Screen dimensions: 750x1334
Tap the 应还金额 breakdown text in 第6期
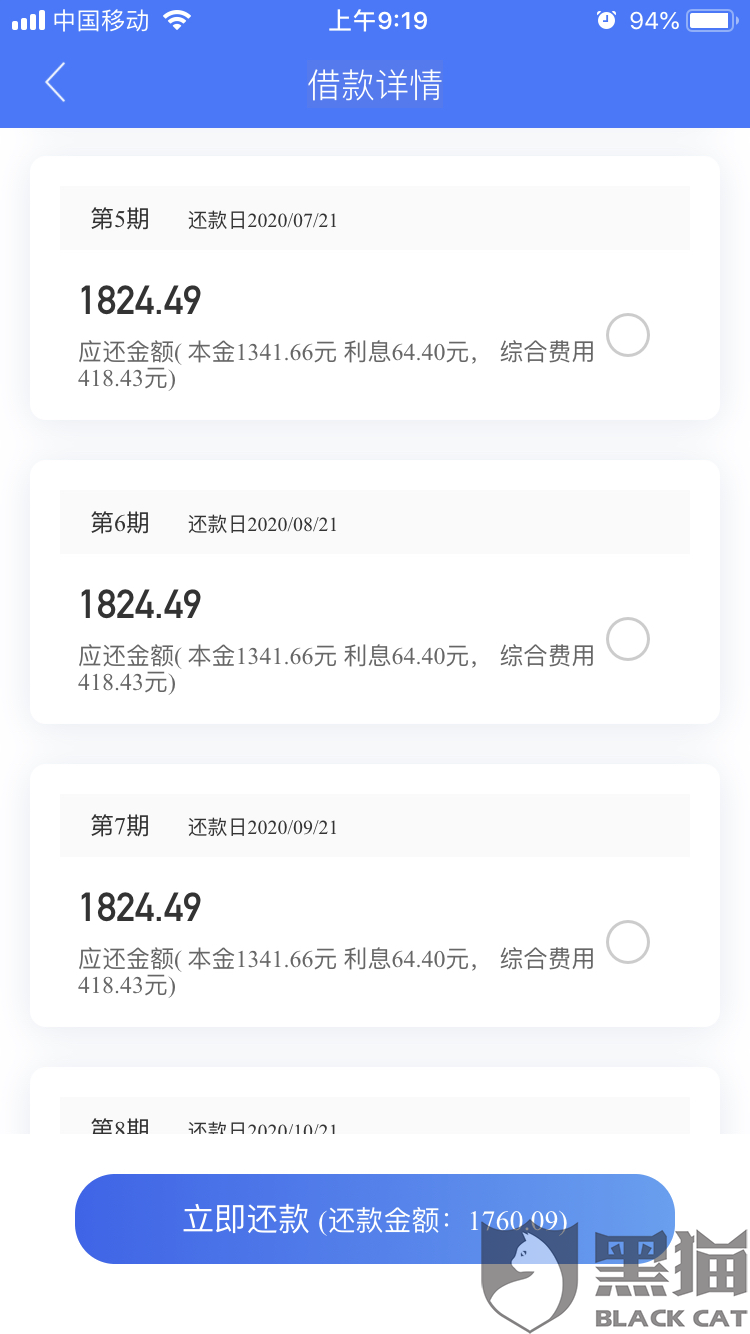(x=336, y=669)
